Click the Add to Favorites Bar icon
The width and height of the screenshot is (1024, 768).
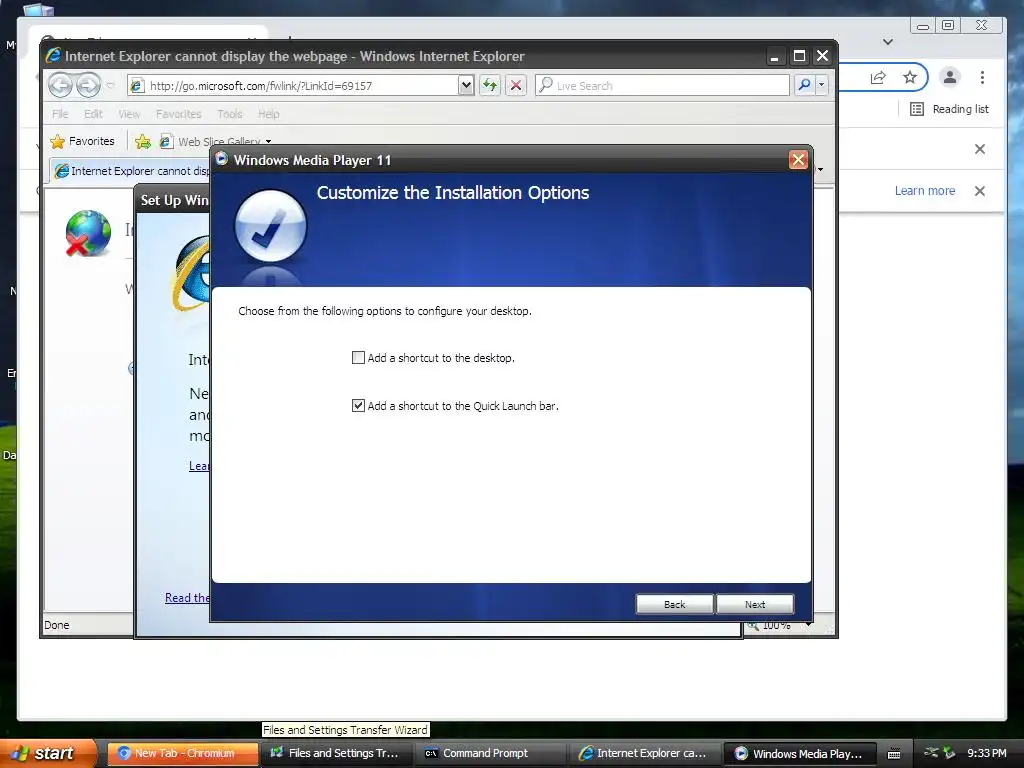coord(142,141)
